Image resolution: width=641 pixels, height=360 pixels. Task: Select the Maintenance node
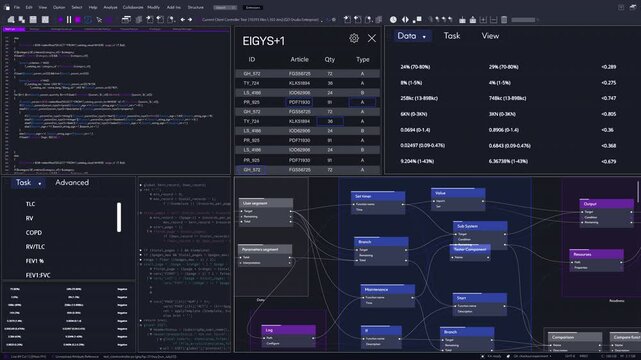[x=388, y=295]
